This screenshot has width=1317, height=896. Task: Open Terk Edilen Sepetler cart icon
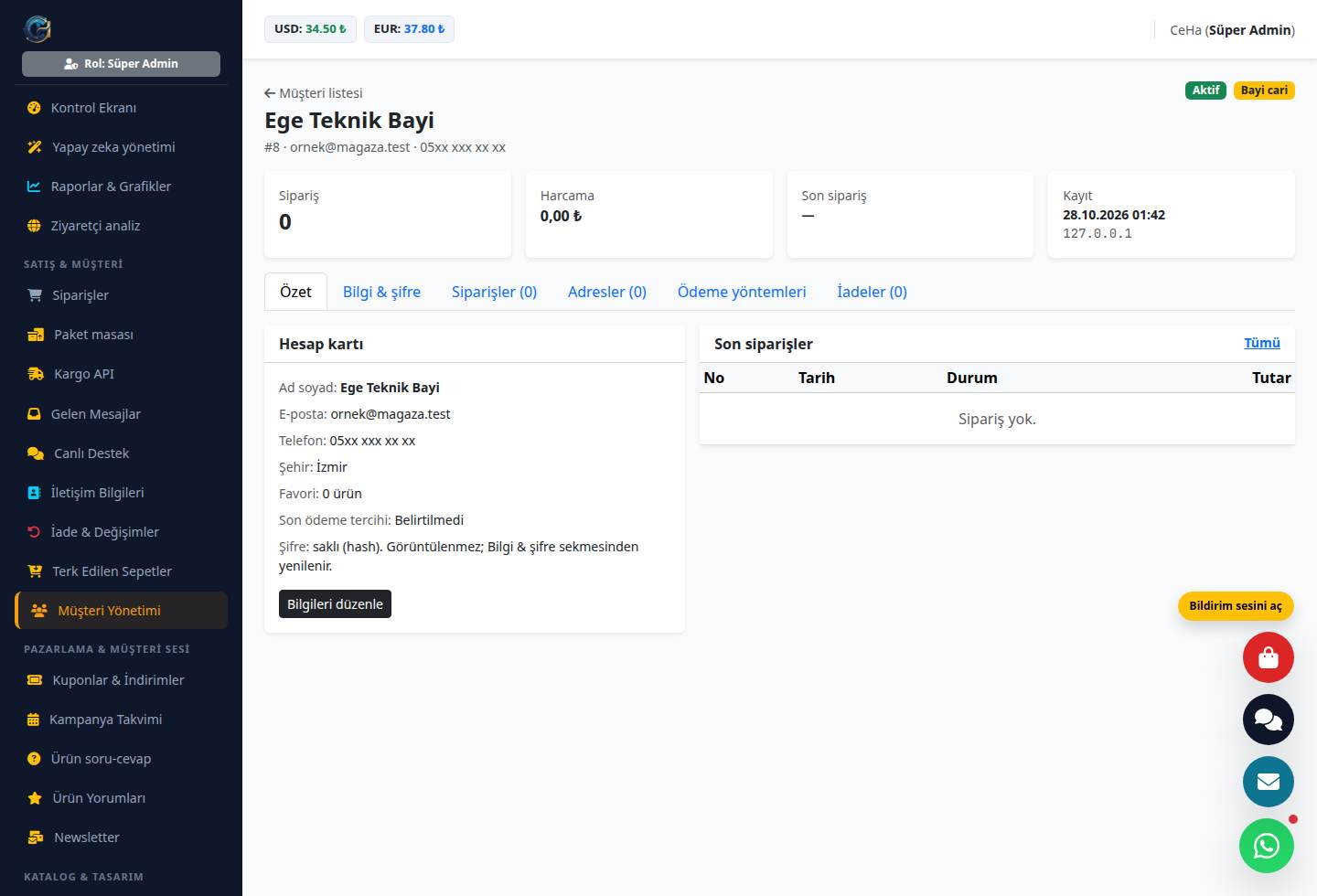click(x=35, y=571)
